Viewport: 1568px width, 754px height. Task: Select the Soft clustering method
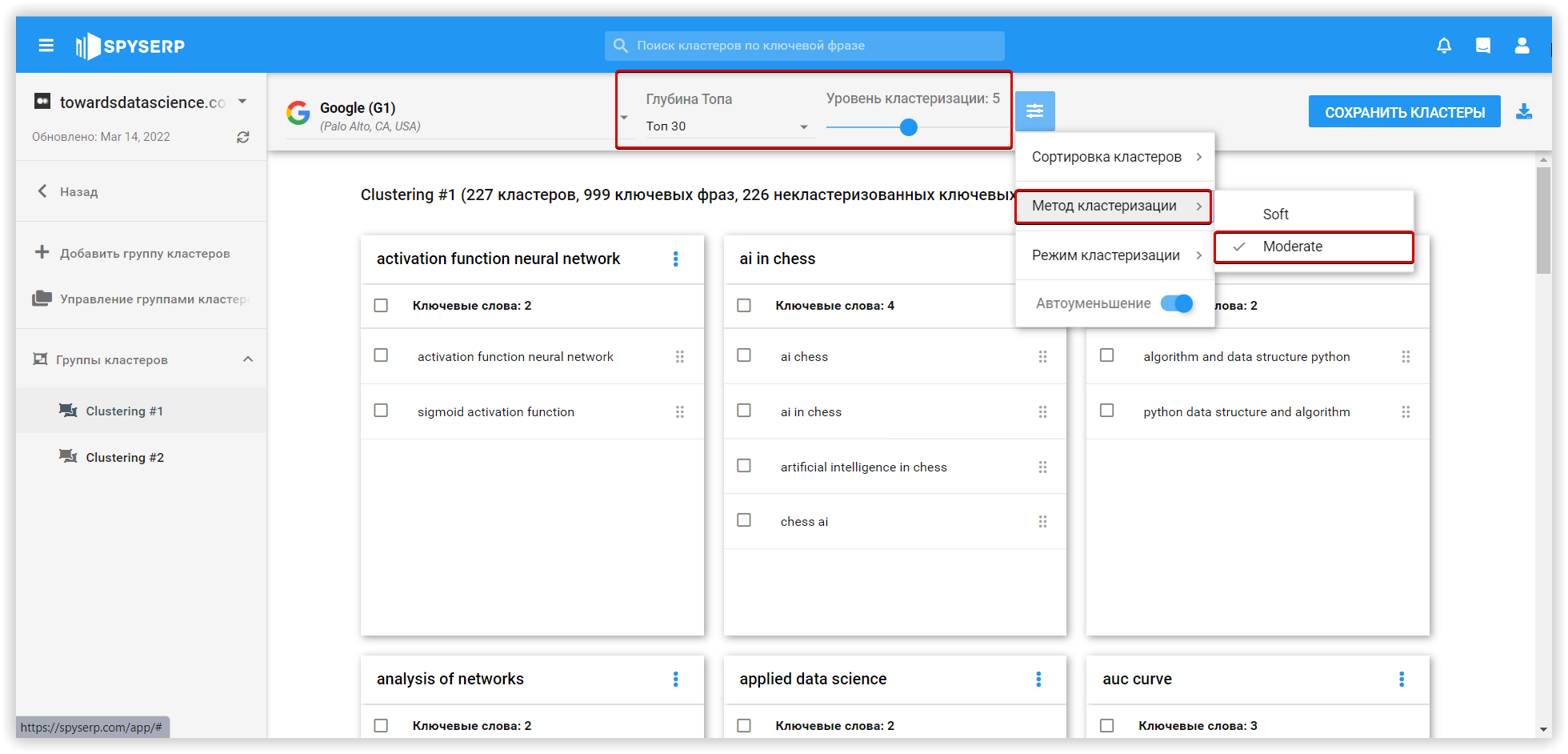(x=1275, y=214)
